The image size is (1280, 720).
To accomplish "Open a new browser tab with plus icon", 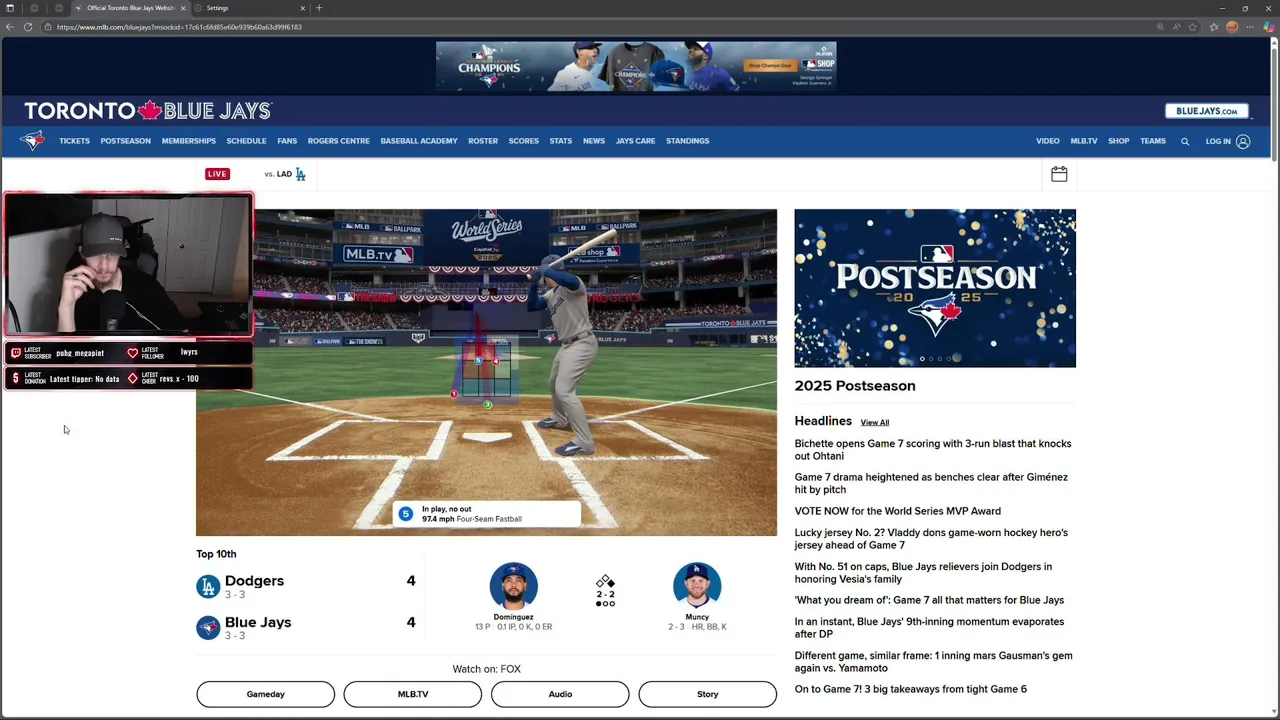I will click(319, 8).
